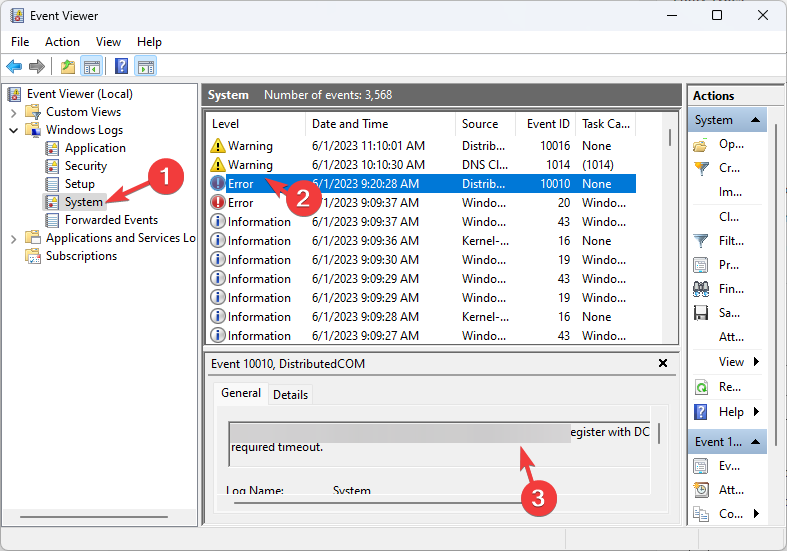787x551 pixels.
Task: Switch to the Details tab
Action: pos(291,395)
